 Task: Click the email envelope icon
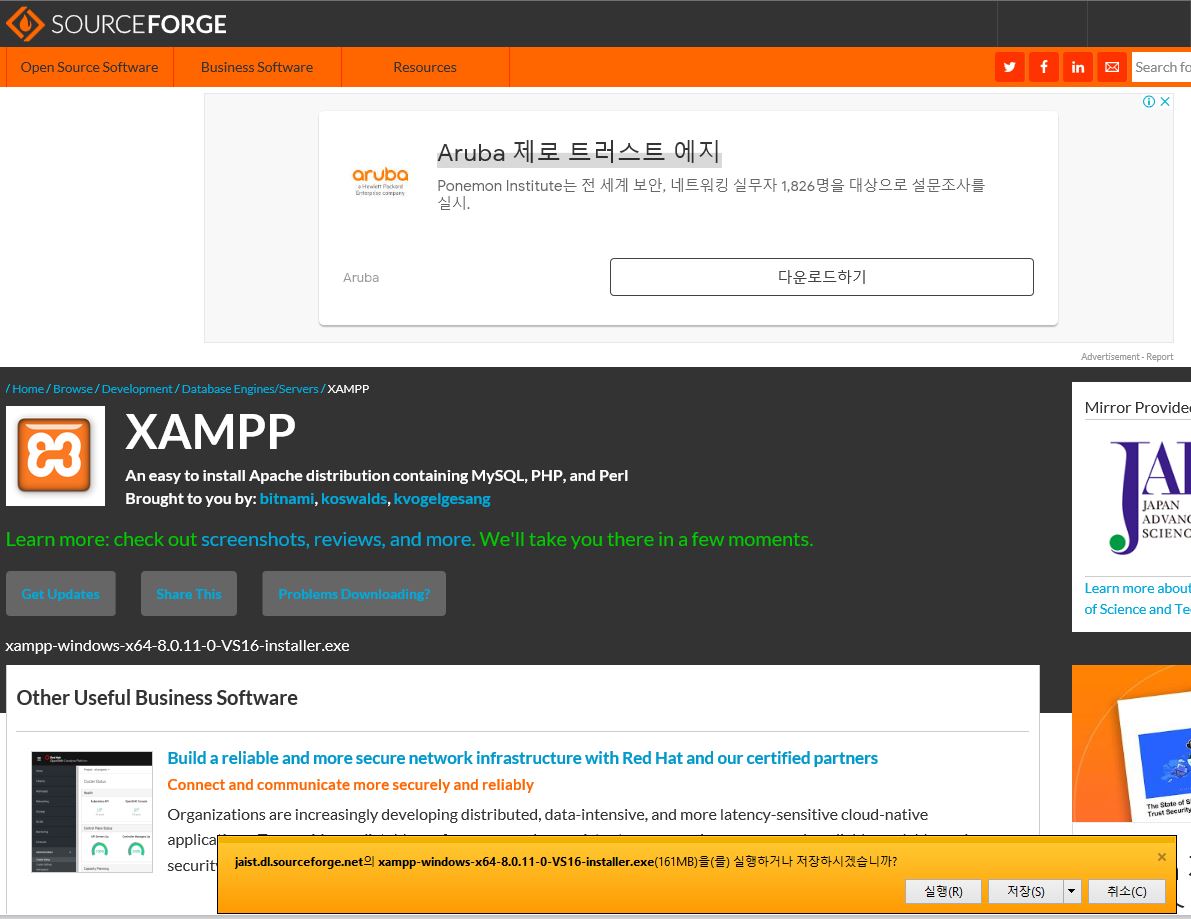click(1112, 67)
